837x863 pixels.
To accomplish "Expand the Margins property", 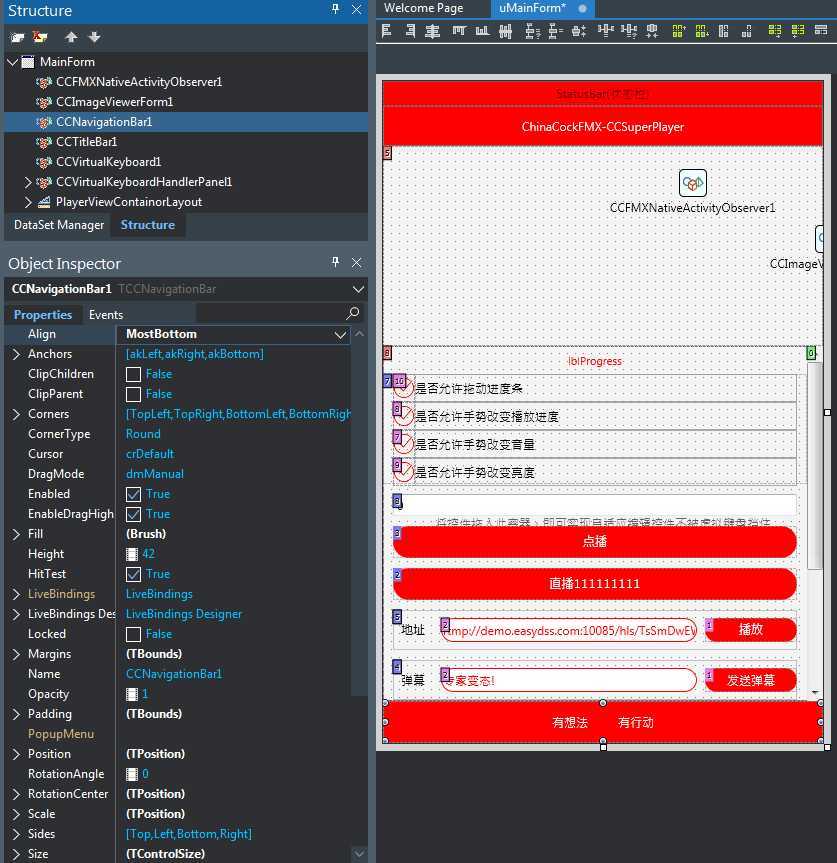I will (16, 654).
